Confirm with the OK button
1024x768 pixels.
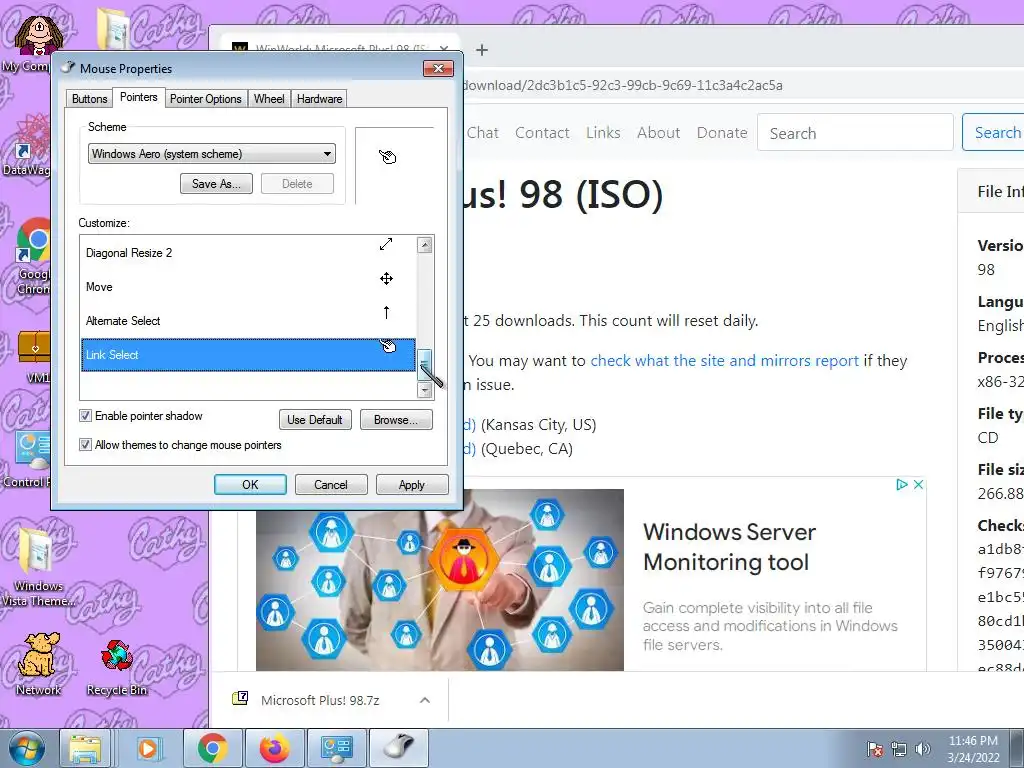coord(250,485)
